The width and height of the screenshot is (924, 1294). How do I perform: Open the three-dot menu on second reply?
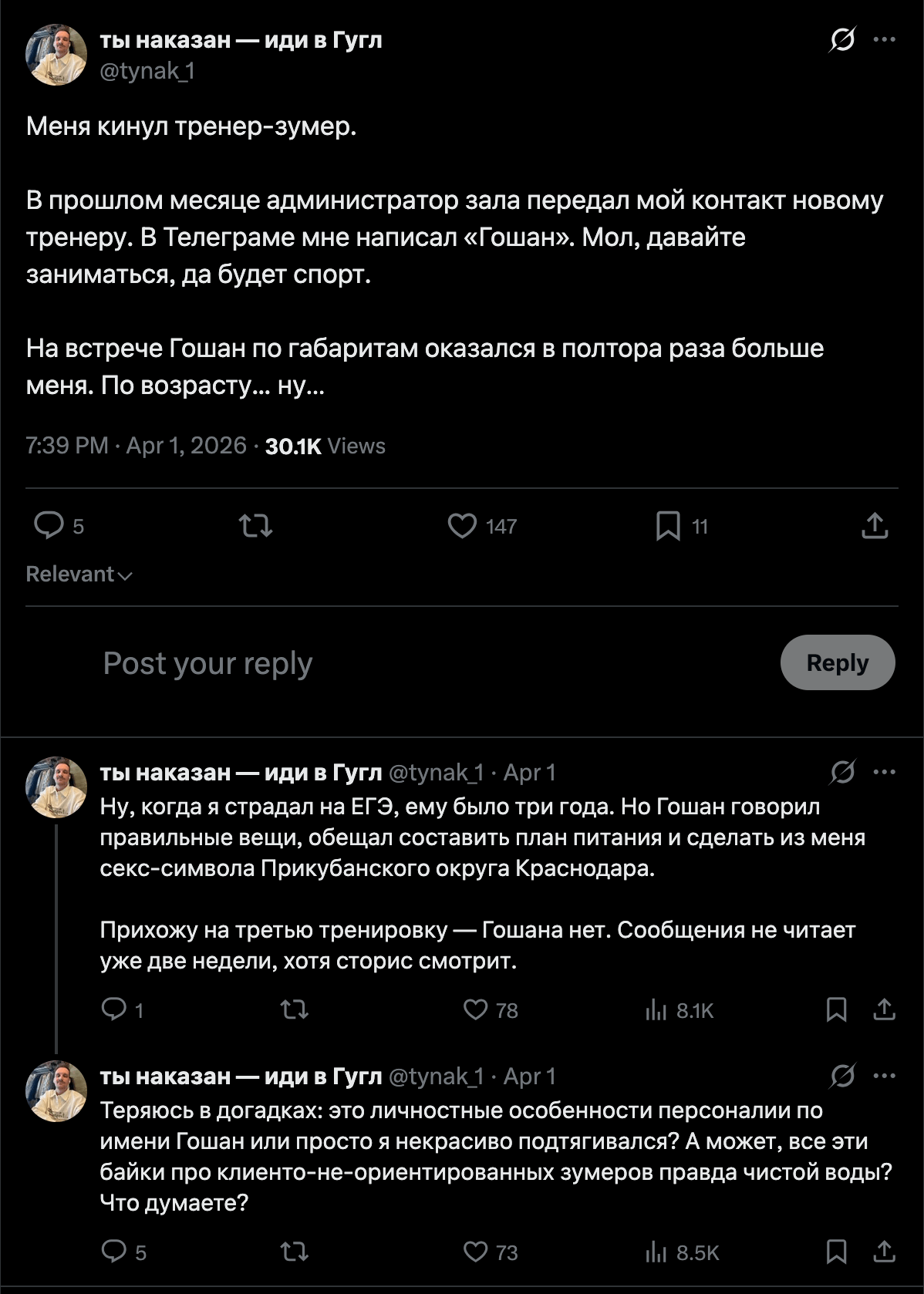click(x=884, y=1076)
